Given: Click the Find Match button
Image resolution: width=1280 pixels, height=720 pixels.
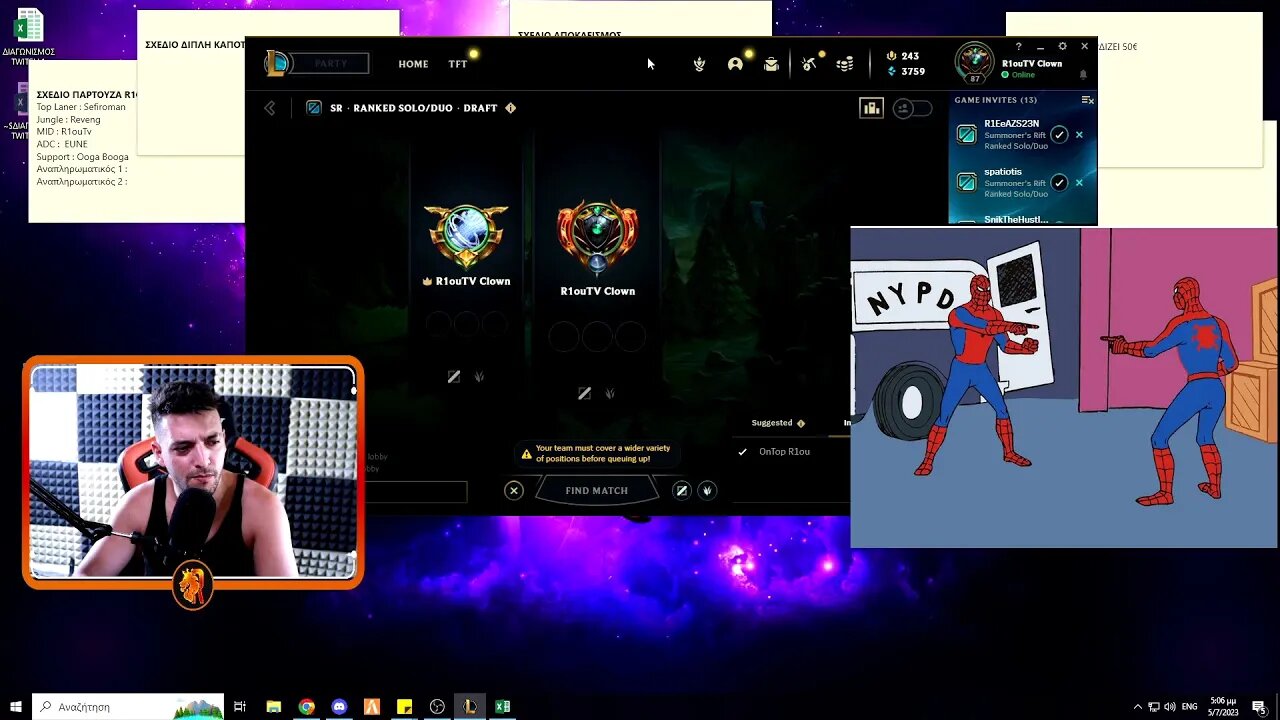Looking at the screenshot, I should pyautogui.click(x=597, y=491).
